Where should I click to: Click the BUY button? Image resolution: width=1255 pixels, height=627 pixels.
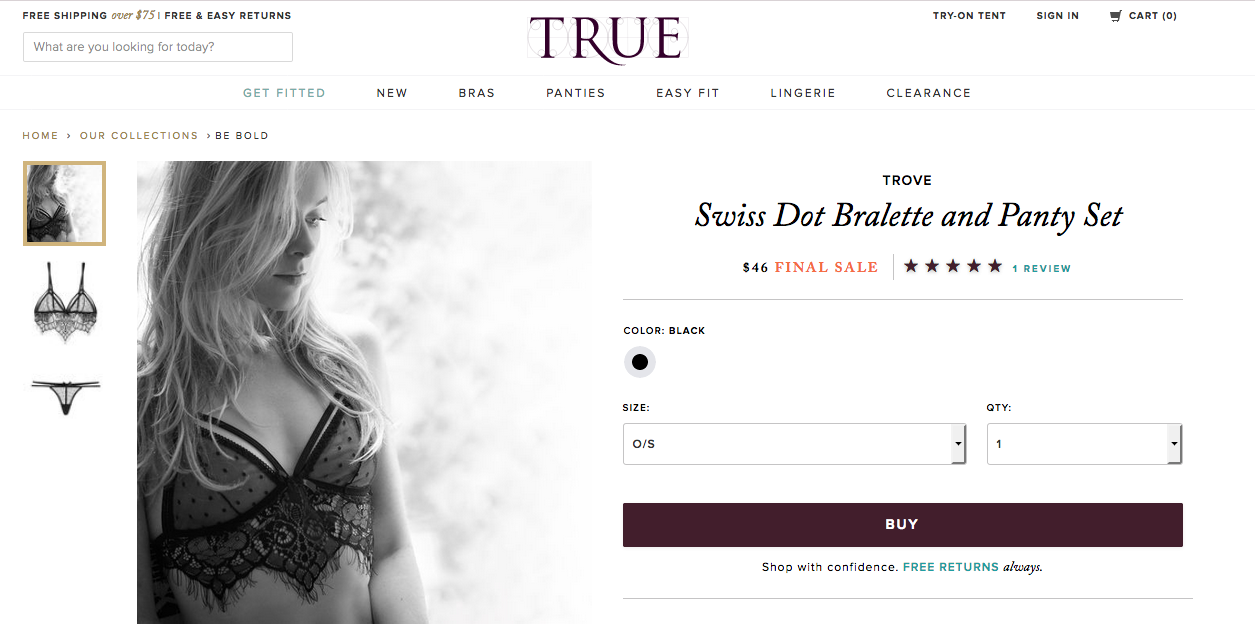click(902, 525)
